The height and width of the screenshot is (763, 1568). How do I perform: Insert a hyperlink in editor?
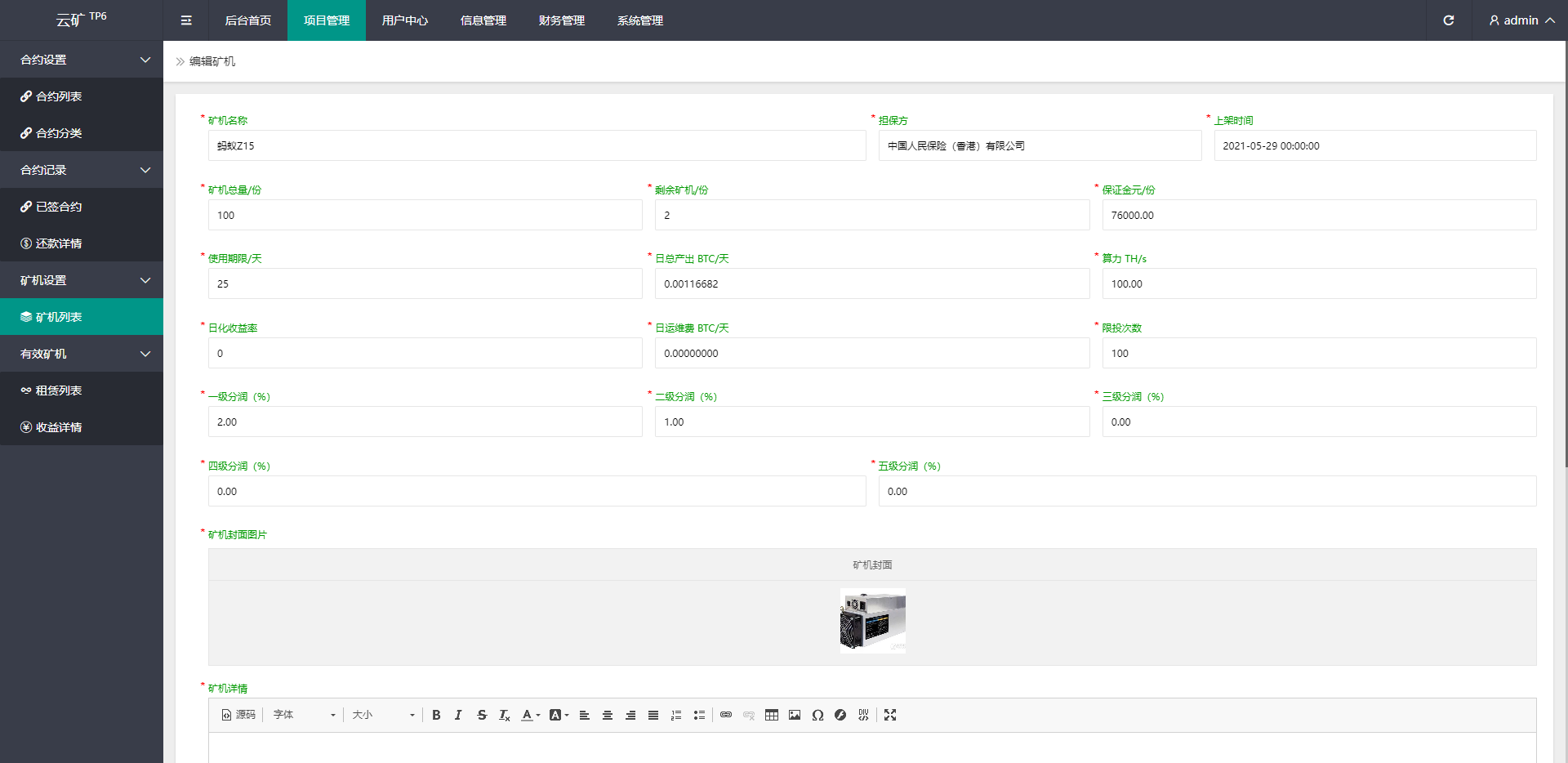coord(726,715)
